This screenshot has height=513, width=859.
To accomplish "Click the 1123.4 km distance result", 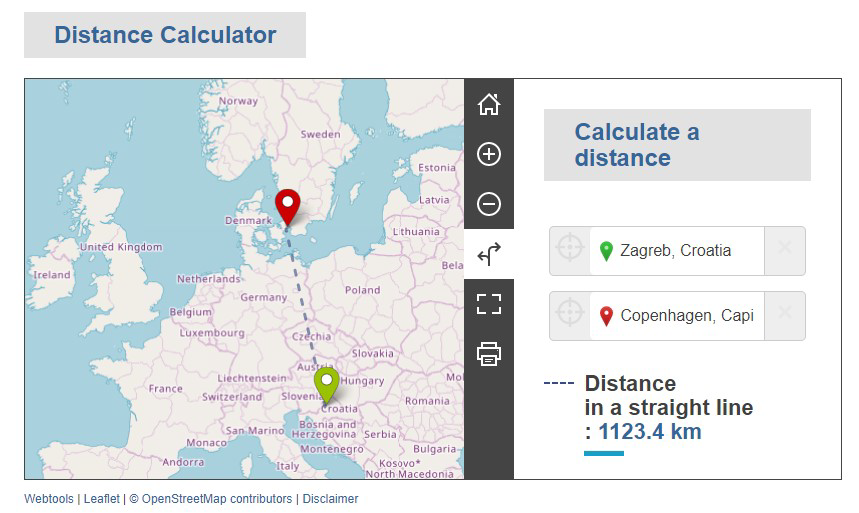I will pos(649,432).
